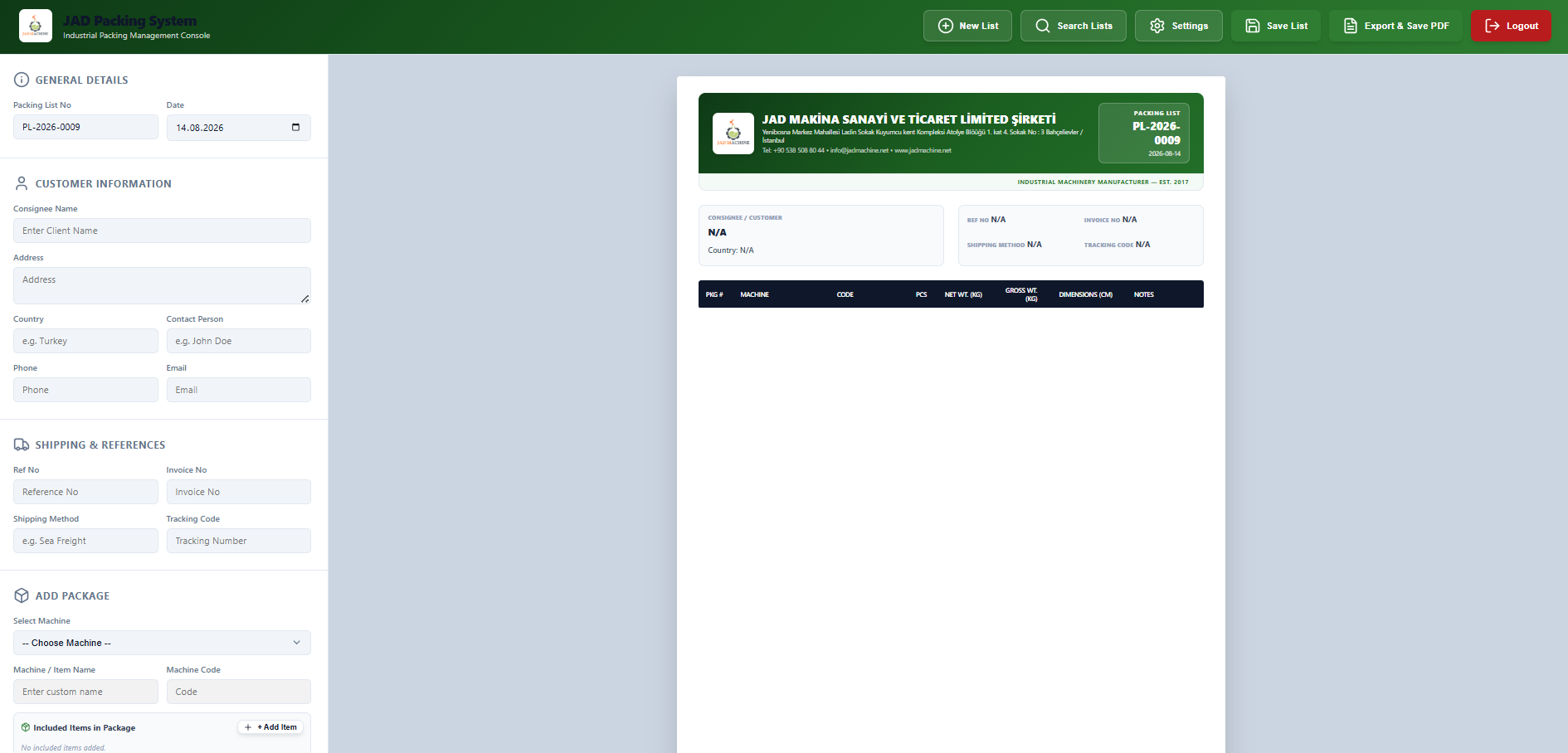Image resolution: width=1568 pixels, height=753 pixels.
Task: Select the Country input field
Action: click(x=85, y=341)
